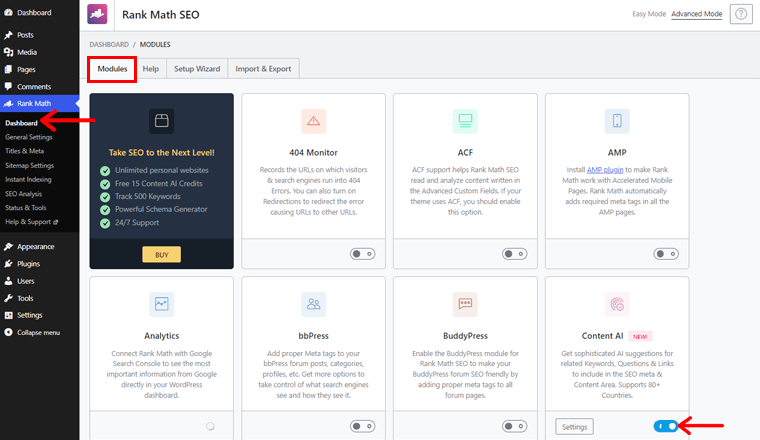Screen dimensions: 760x440
Task: Click the yellow BUY button
Action: point(161,254)
